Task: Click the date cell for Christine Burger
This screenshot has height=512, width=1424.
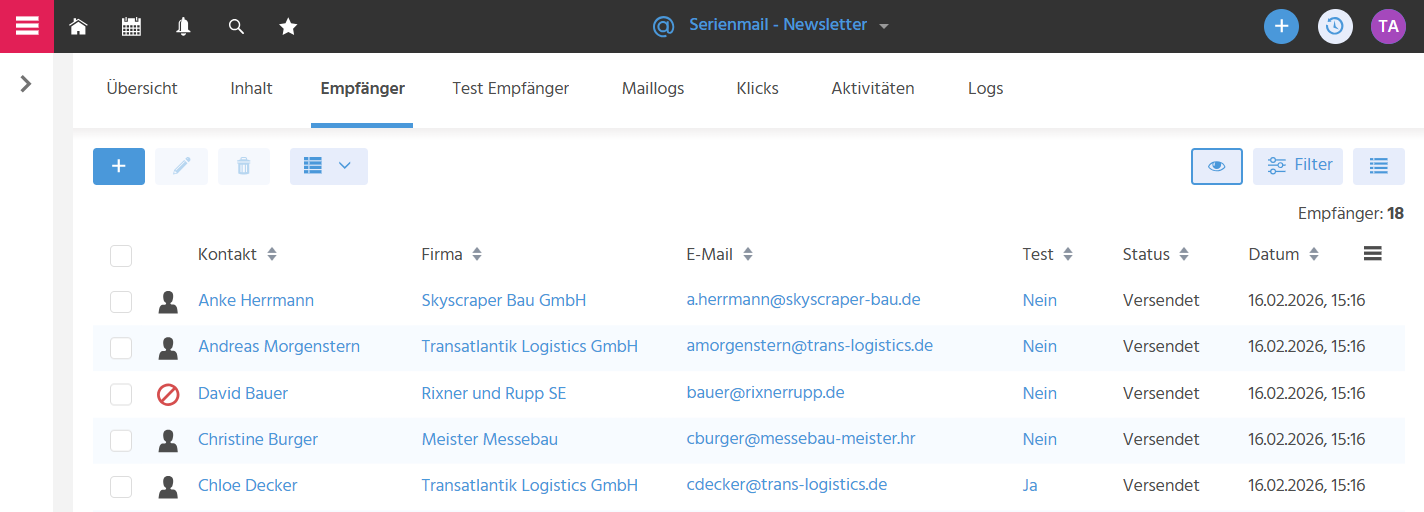Action: point(1307,439)
